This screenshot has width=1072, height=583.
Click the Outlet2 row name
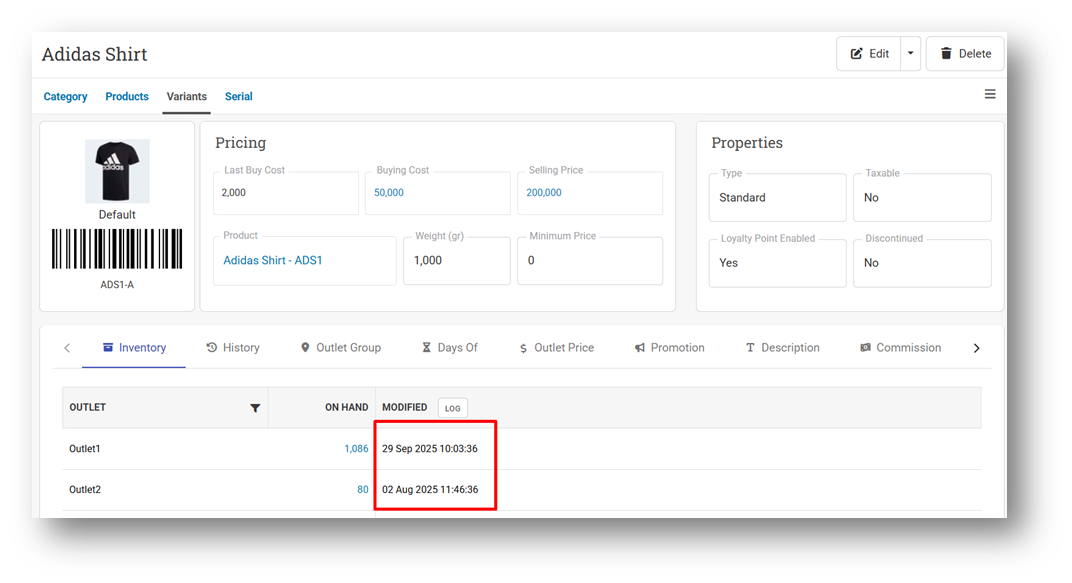85,489
